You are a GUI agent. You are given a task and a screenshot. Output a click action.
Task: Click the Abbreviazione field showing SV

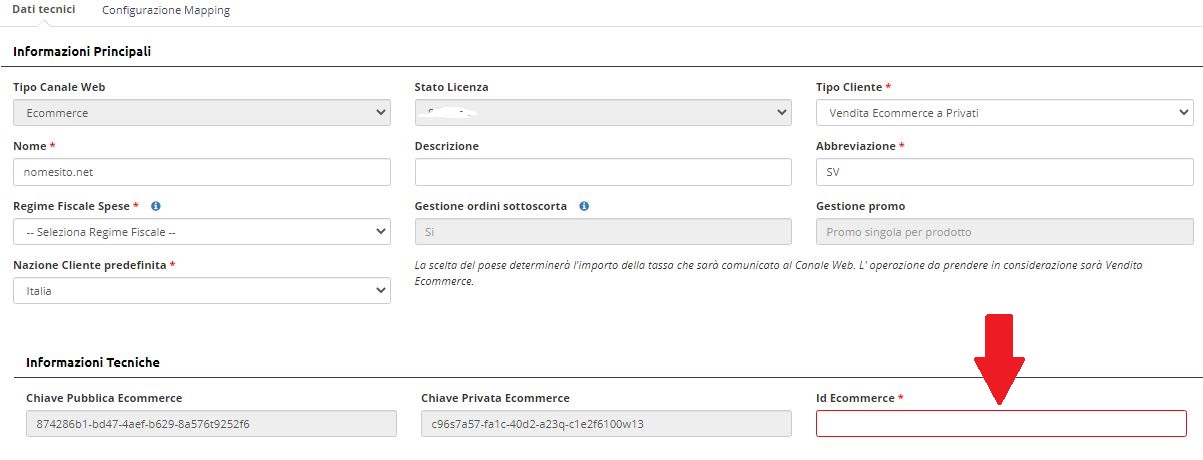[1004, 172]
